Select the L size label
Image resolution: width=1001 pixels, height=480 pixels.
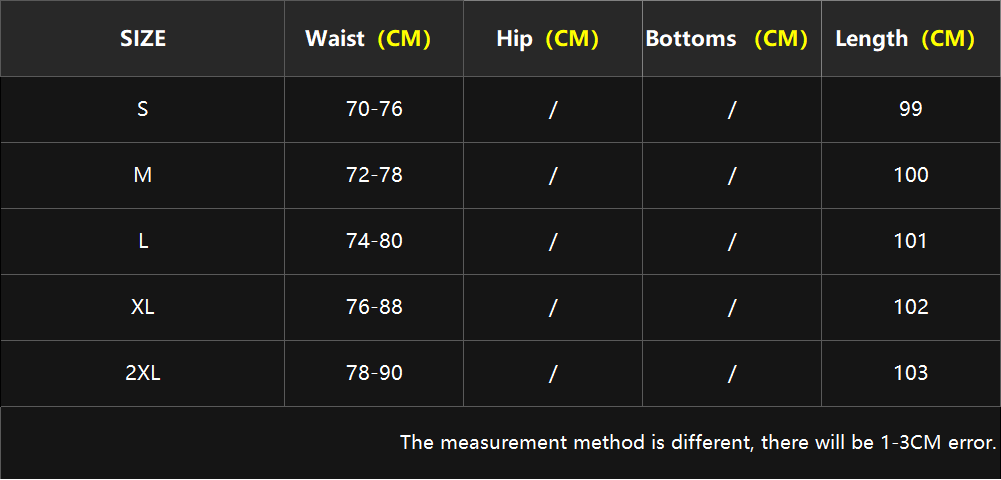142,241
